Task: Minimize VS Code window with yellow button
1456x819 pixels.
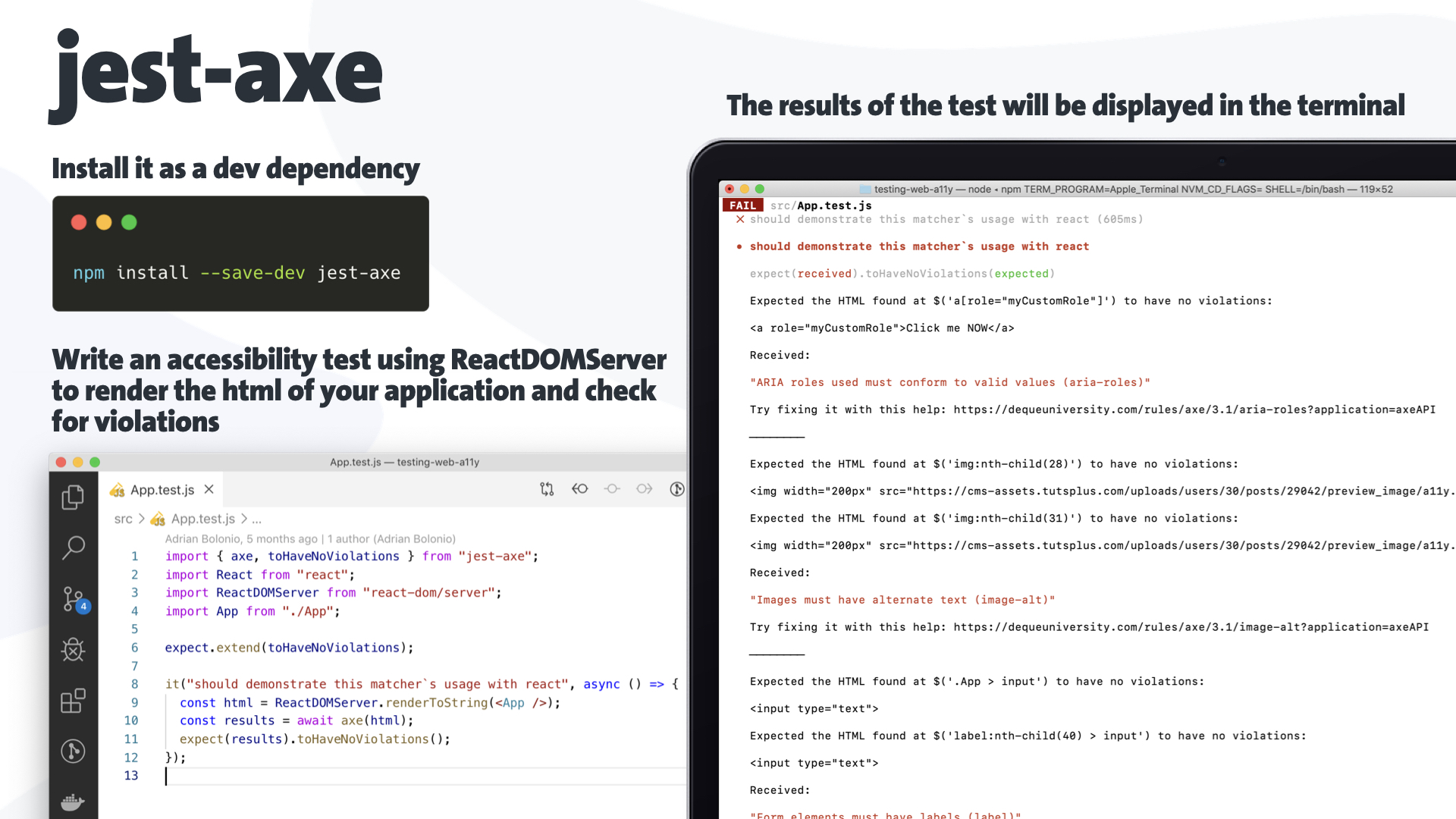Action: pyautogui.click(x=78, y=462)
